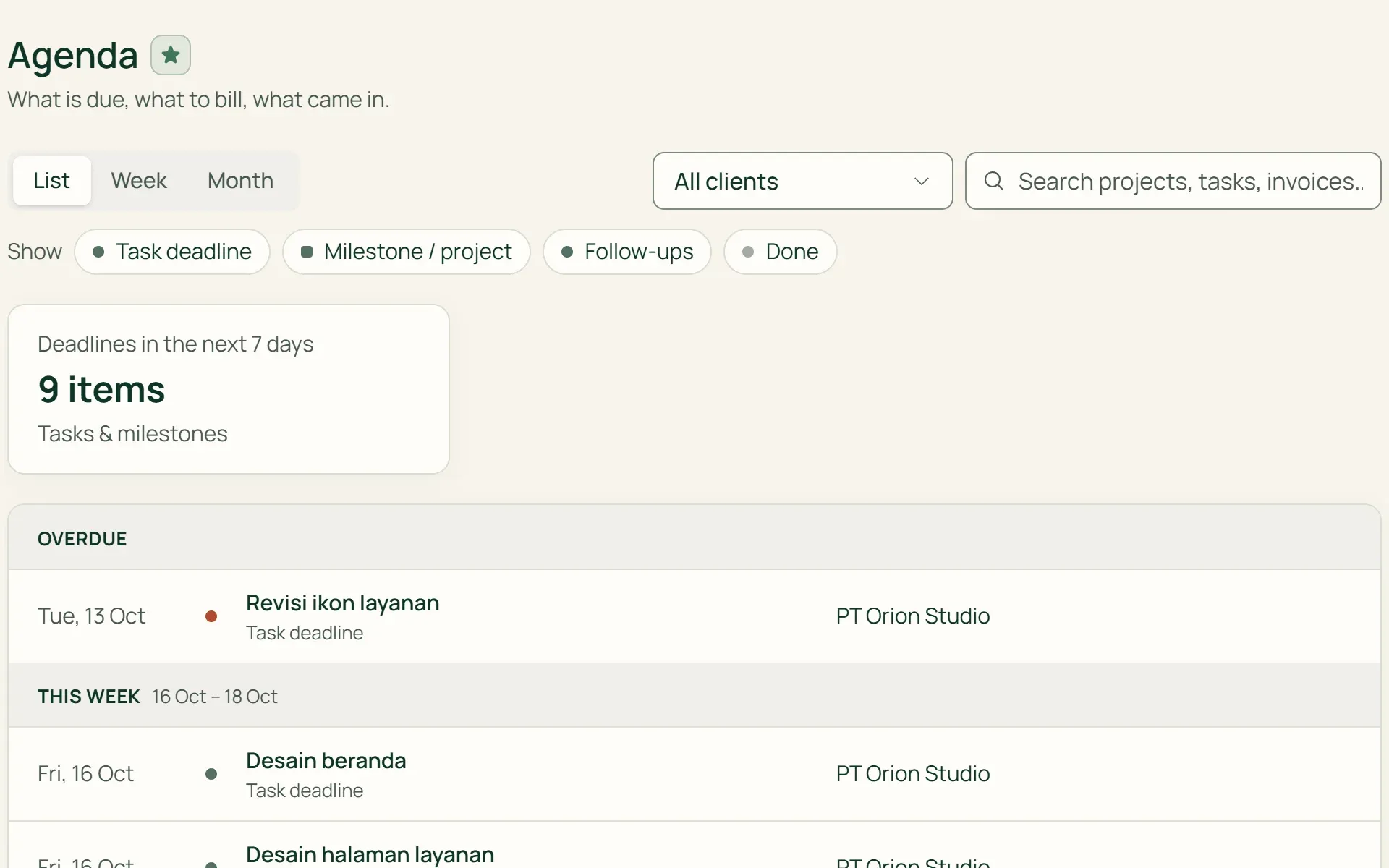Click the Tue, 13 Oct date

92,616
